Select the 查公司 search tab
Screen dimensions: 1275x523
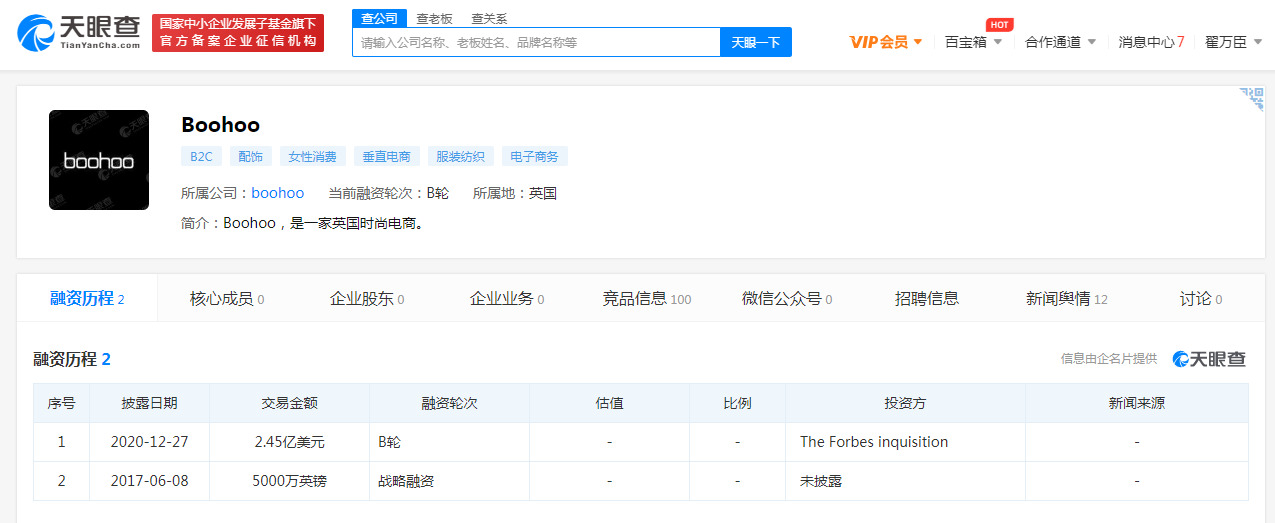coord(379,18)
